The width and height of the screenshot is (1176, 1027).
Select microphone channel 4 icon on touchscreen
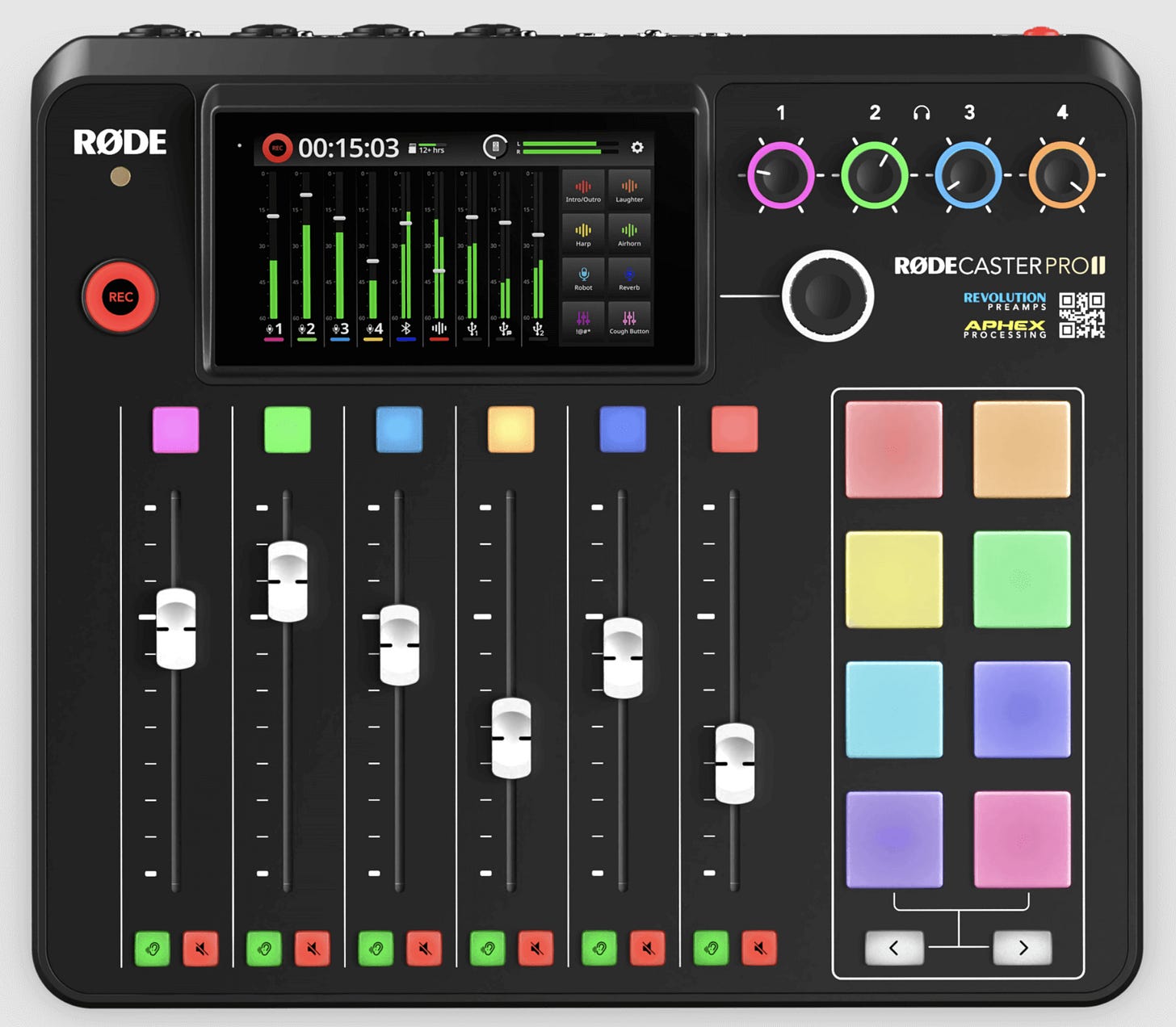[373, 329]
